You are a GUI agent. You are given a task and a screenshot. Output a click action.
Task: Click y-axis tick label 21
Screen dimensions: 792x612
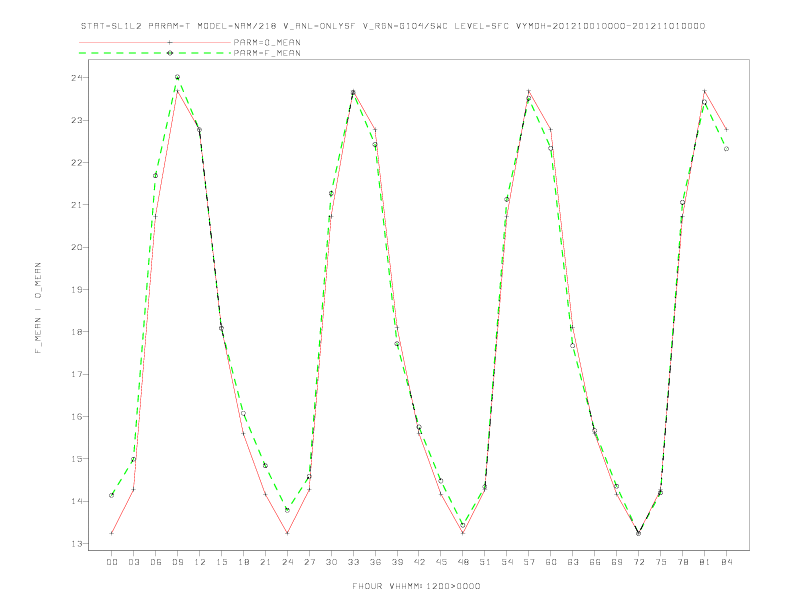click(x=77, y=205)
